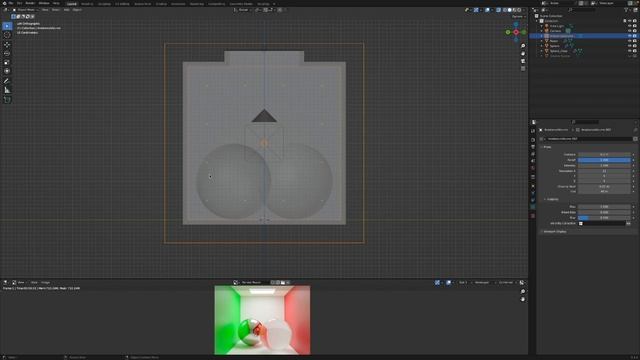Hide Area Light in viewport via eye icon

(x=629, y=26)
